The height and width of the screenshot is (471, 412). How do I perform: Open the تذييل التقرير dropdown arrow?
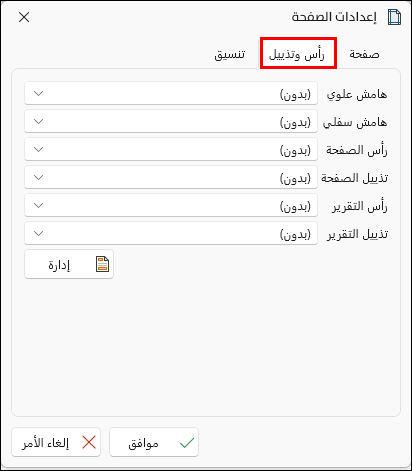[x=39, y=233]
